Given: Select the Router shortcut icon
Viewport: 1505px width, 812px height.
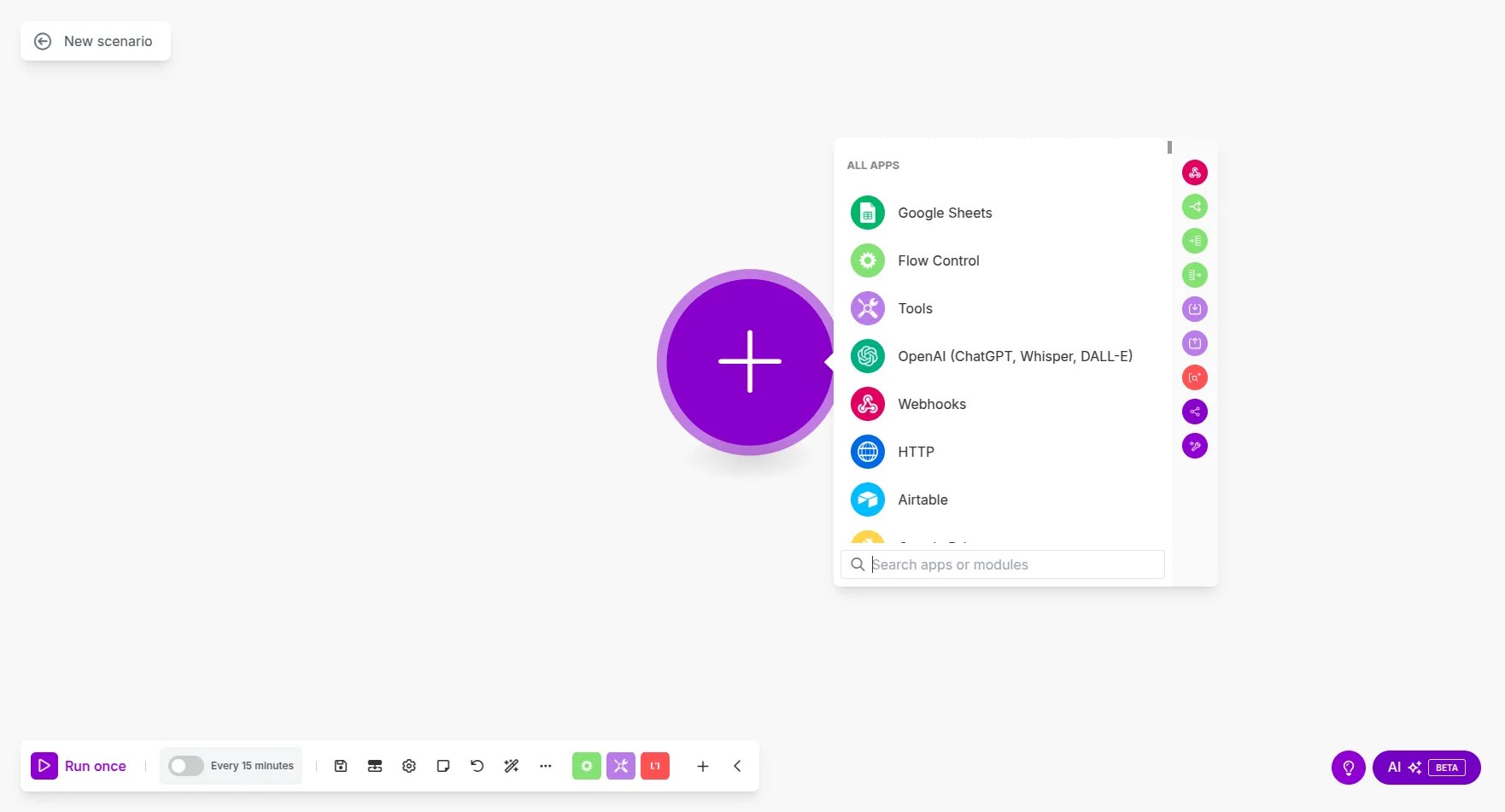Looking at the screenshot, I should point(1195,207).
